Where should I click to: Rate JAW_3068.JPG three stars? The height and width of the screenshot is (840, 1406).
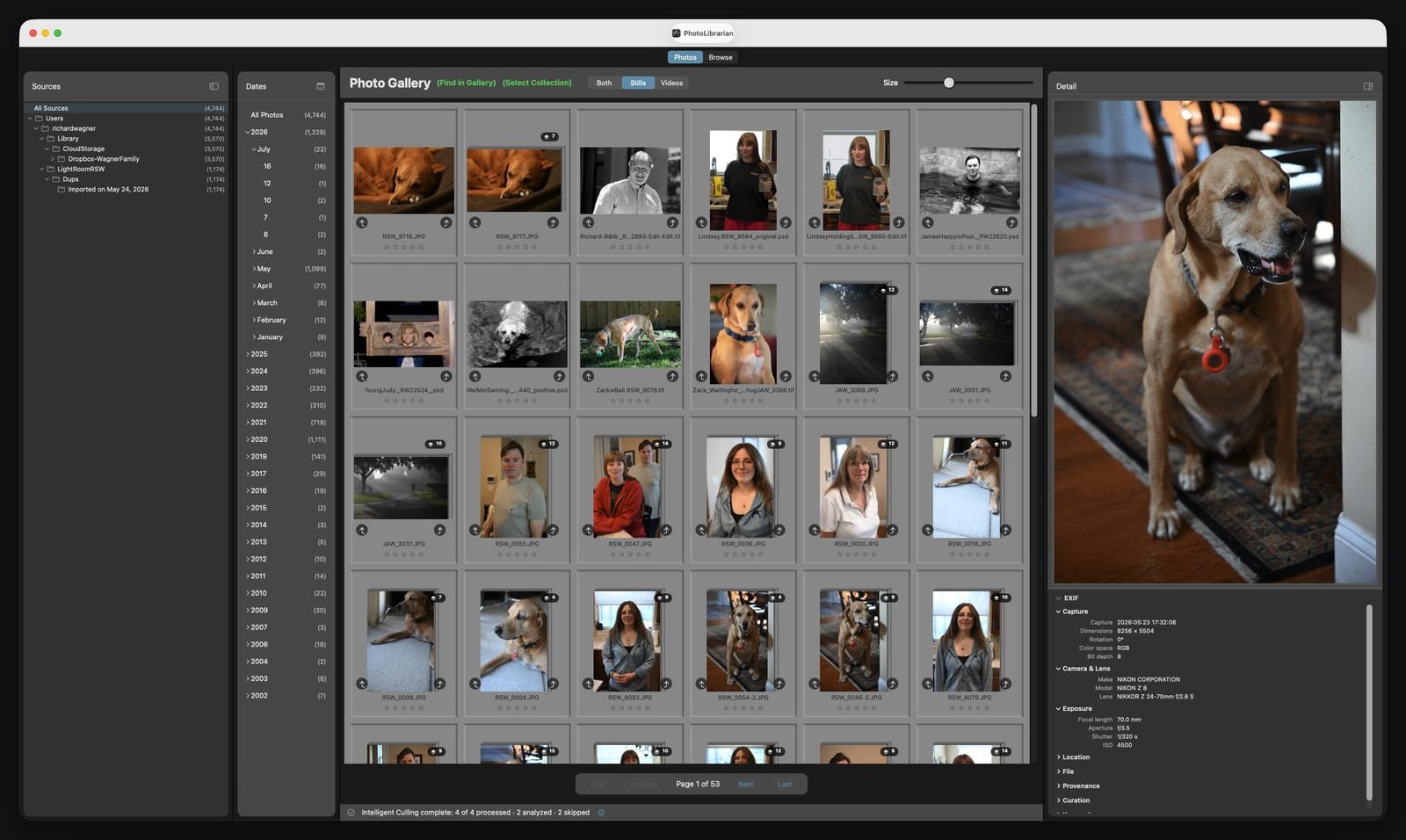point(857,401)
